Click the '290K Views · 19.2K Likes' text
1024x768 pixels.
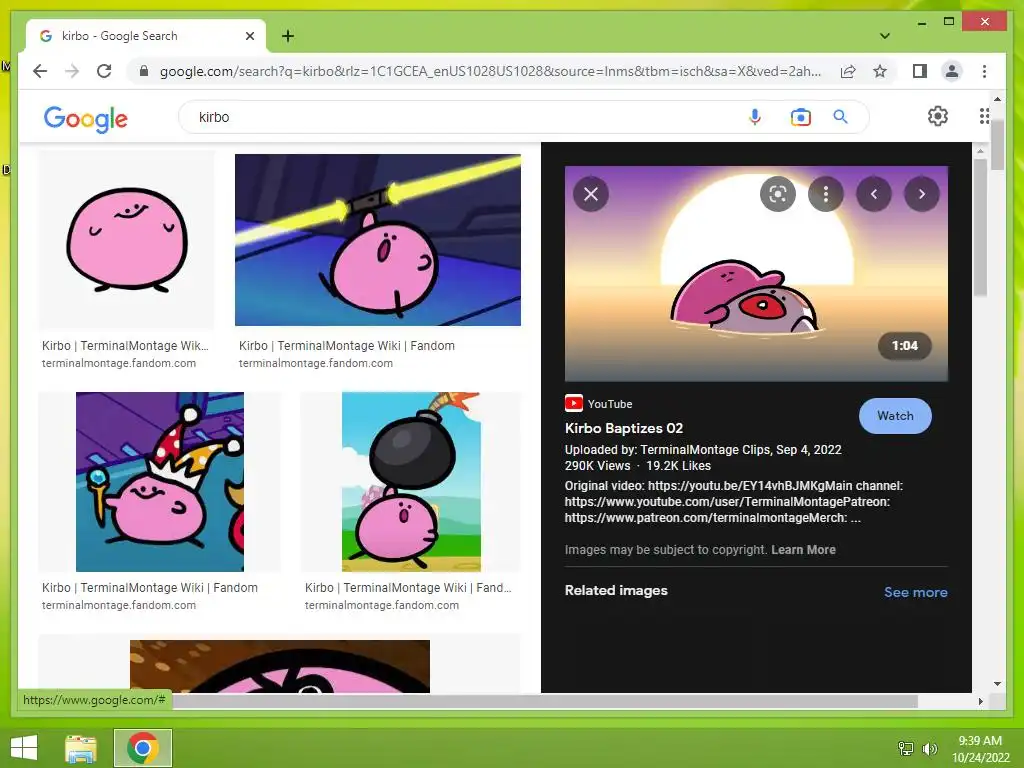pyautogui.click(x=638, y=466)
